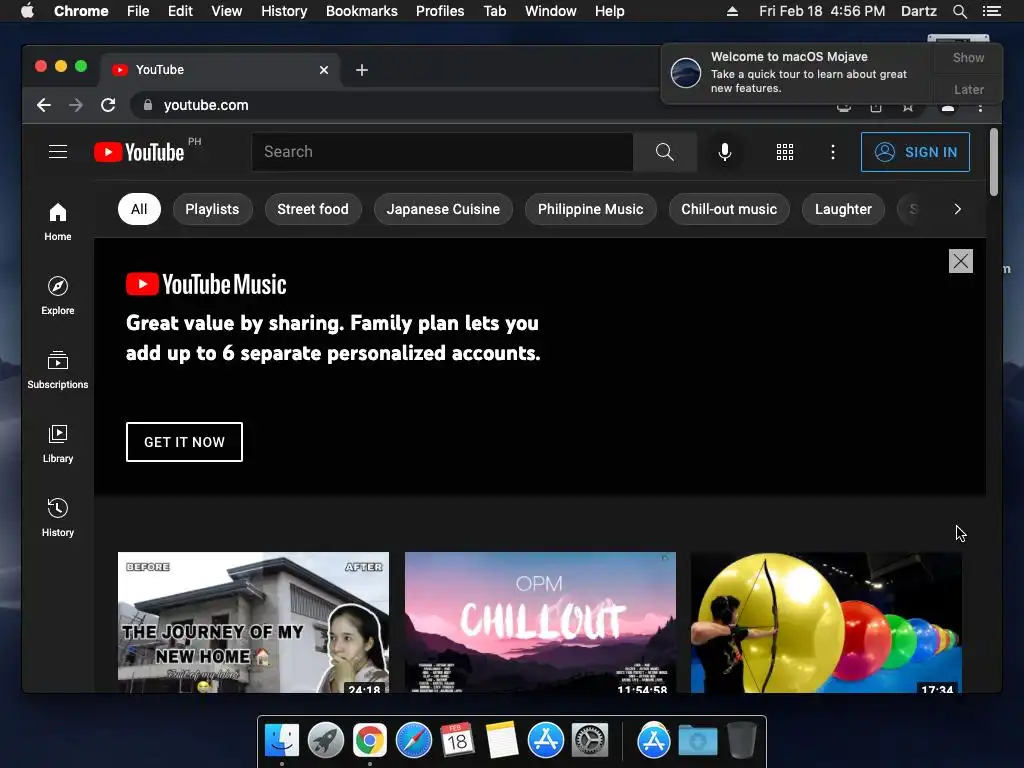Viewport: 1024px width, 768px height.
Task: Select the Street food filter chip
Action: (313, 209)
